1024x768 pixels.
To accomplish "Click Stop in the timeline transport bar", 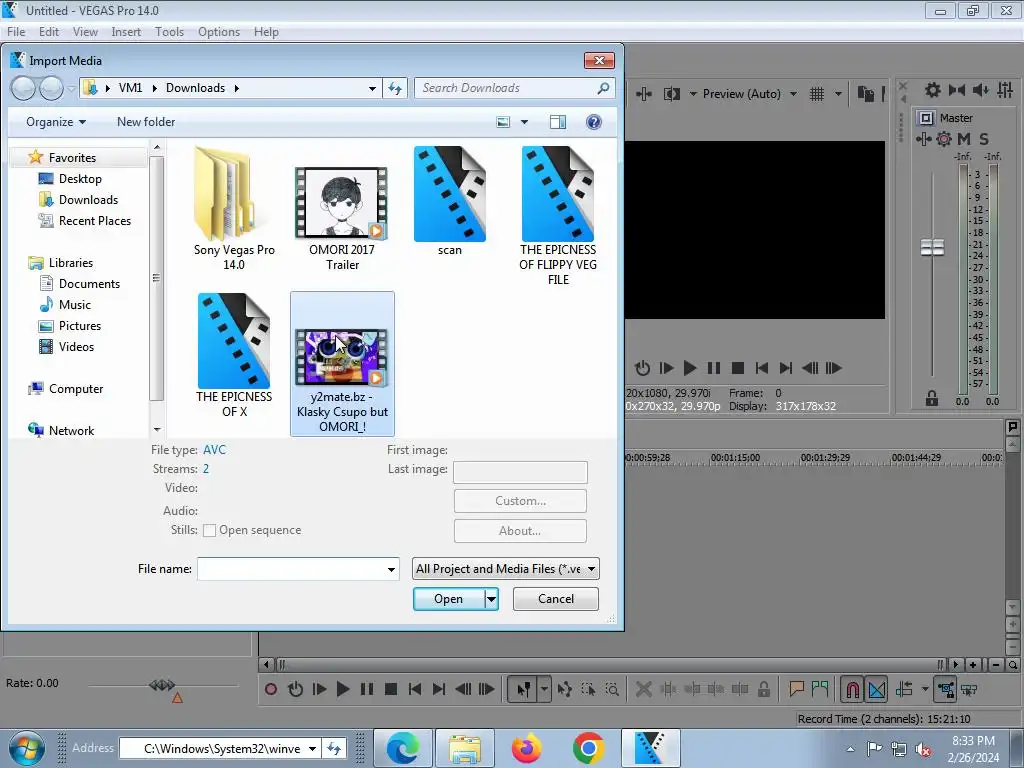I will tap(391, 689).
